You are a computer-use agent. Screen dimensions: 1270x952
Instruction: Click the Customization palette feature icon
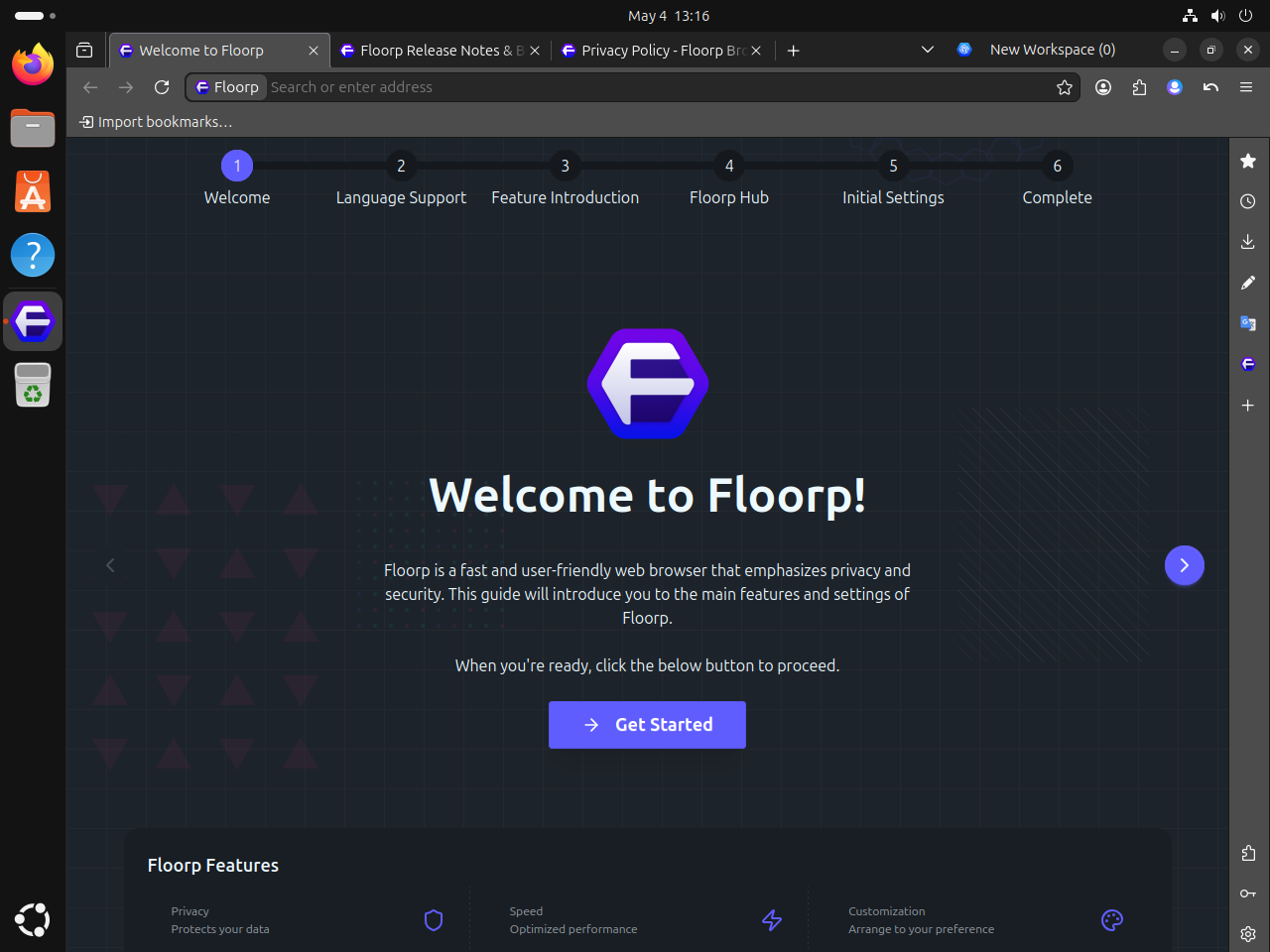click(1112, 920)
